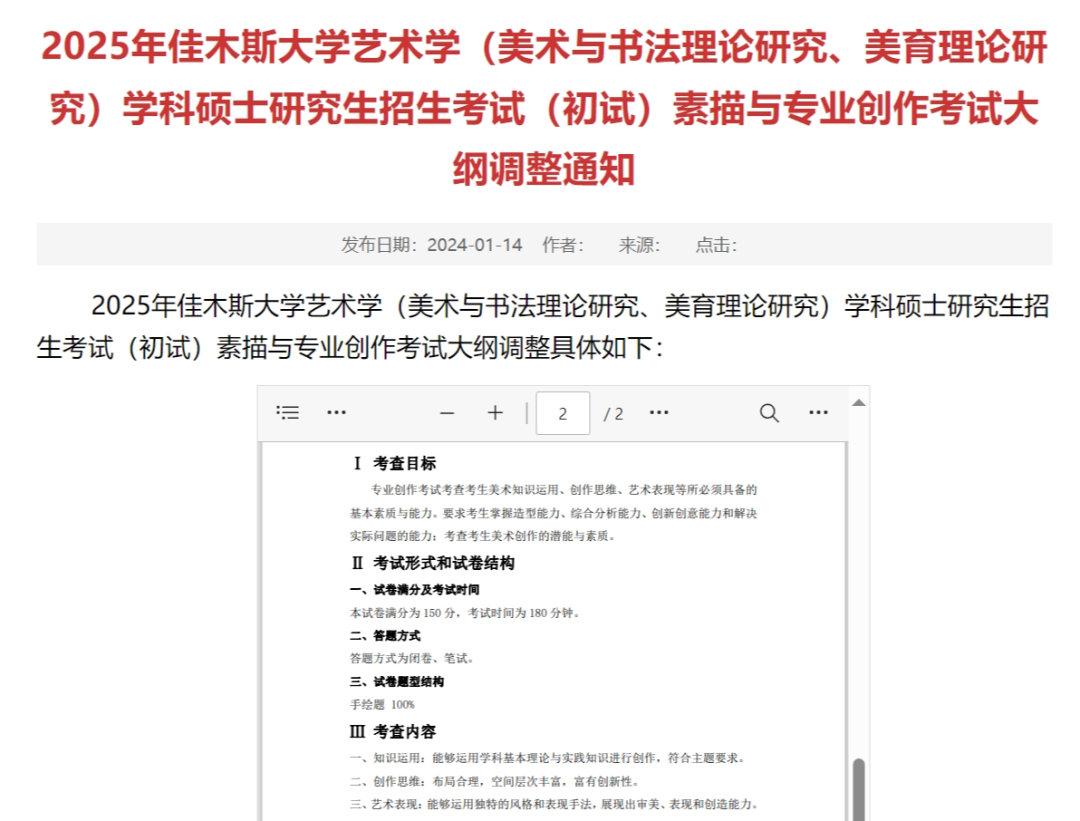This screenshot has height=821, width=1080.
Task: Click the line starting '一、知识运用'
Action: pos(548,758)
